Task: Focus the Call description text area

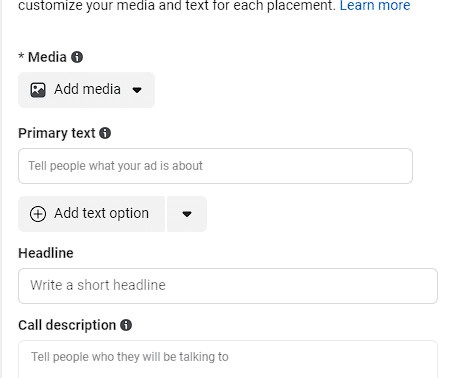Action: (x=228, y=359)
